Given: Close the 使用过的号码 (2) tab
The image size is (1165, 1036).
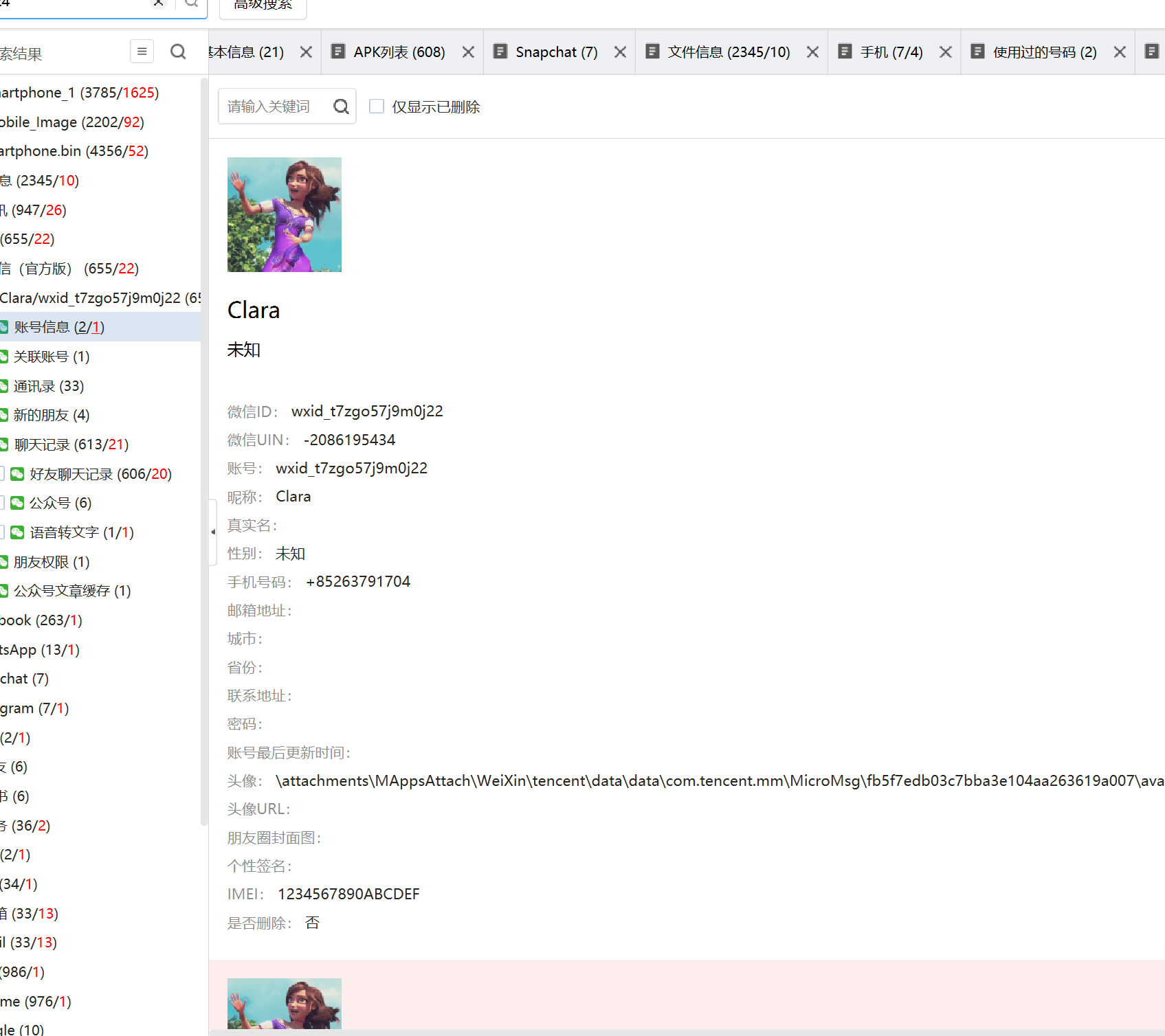Looking at the screenshot, I should (x=1120, y=52).
